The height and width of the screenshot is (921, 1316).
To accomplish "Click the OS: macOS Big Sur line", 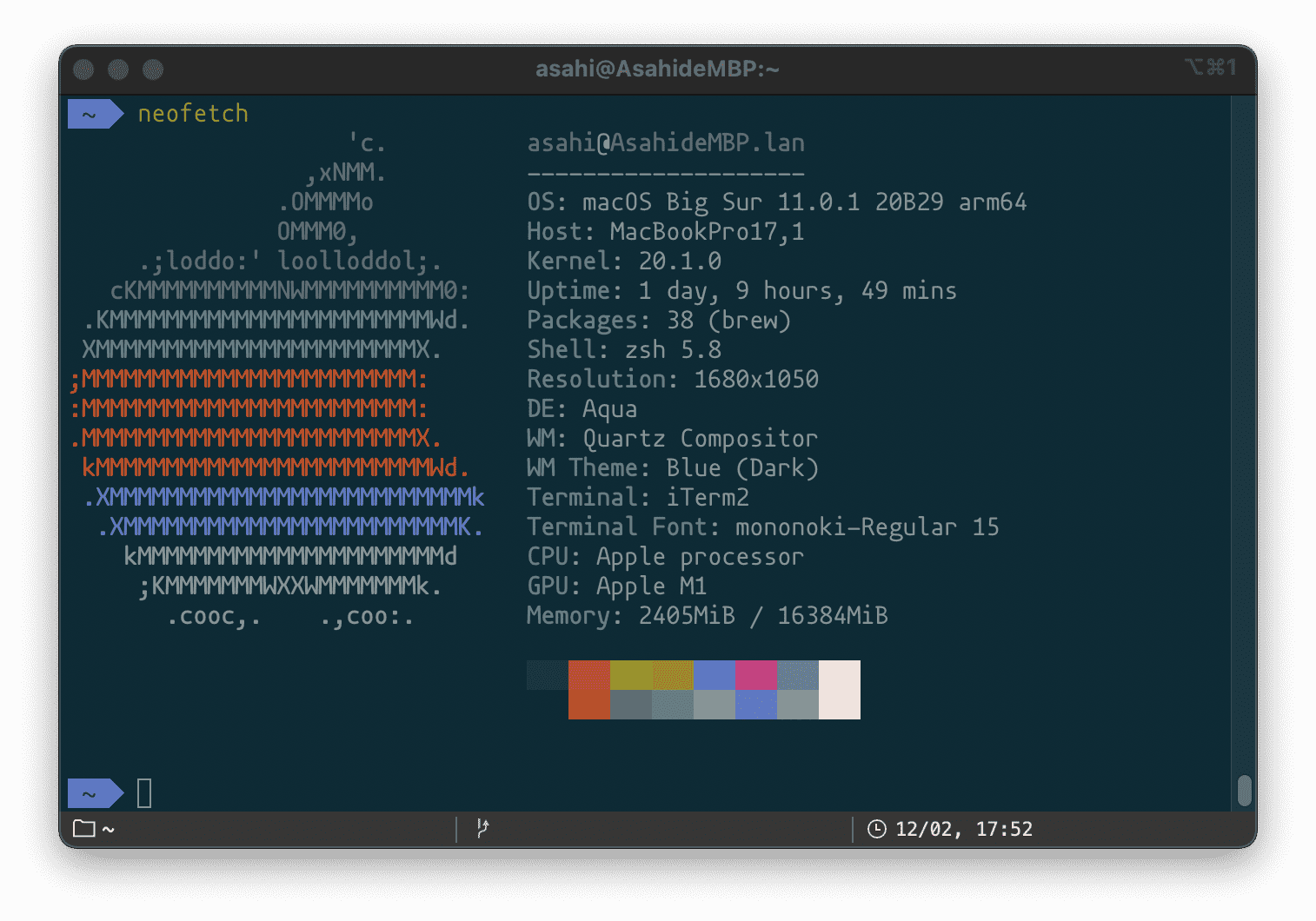I will click(x=777, y=202).
